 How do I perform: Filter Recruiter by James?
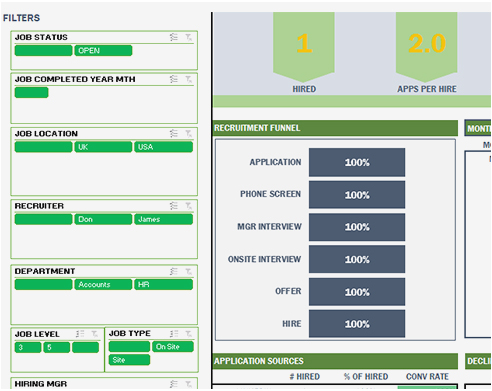pyautogui.click(x=163, y=219)
